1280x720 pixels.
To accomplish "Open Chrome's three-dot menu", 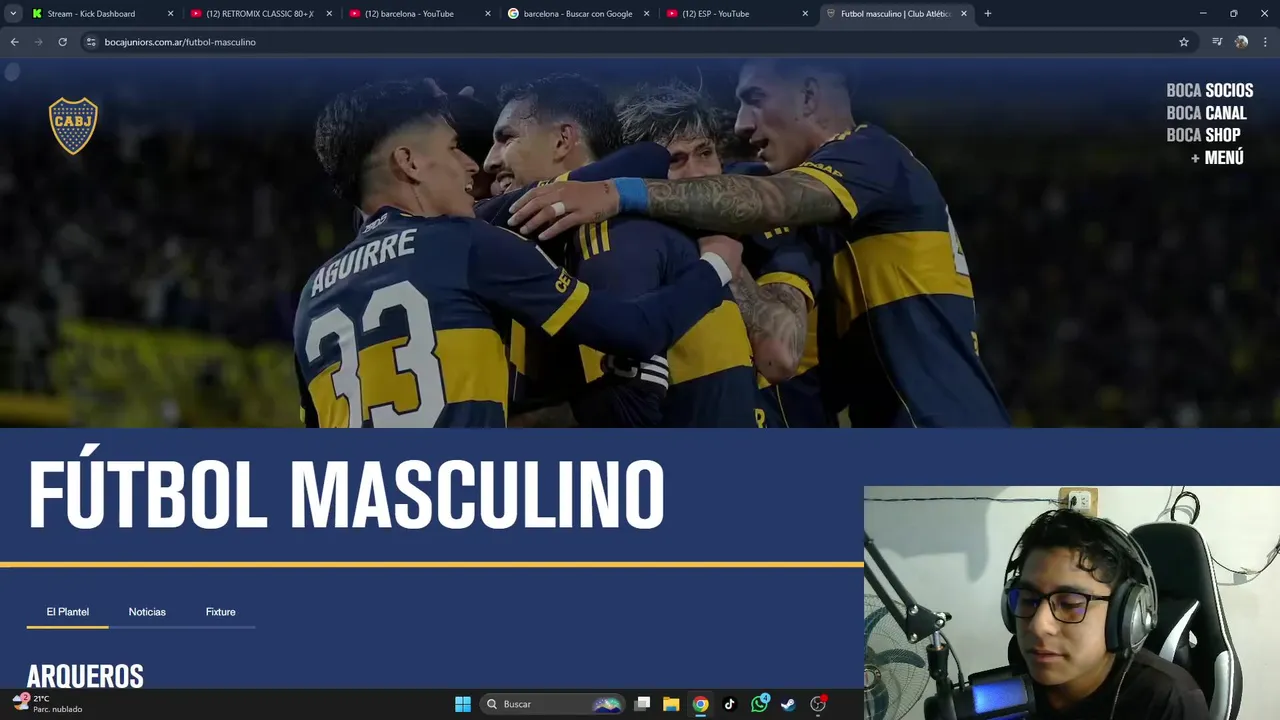I will point(1265,42).
